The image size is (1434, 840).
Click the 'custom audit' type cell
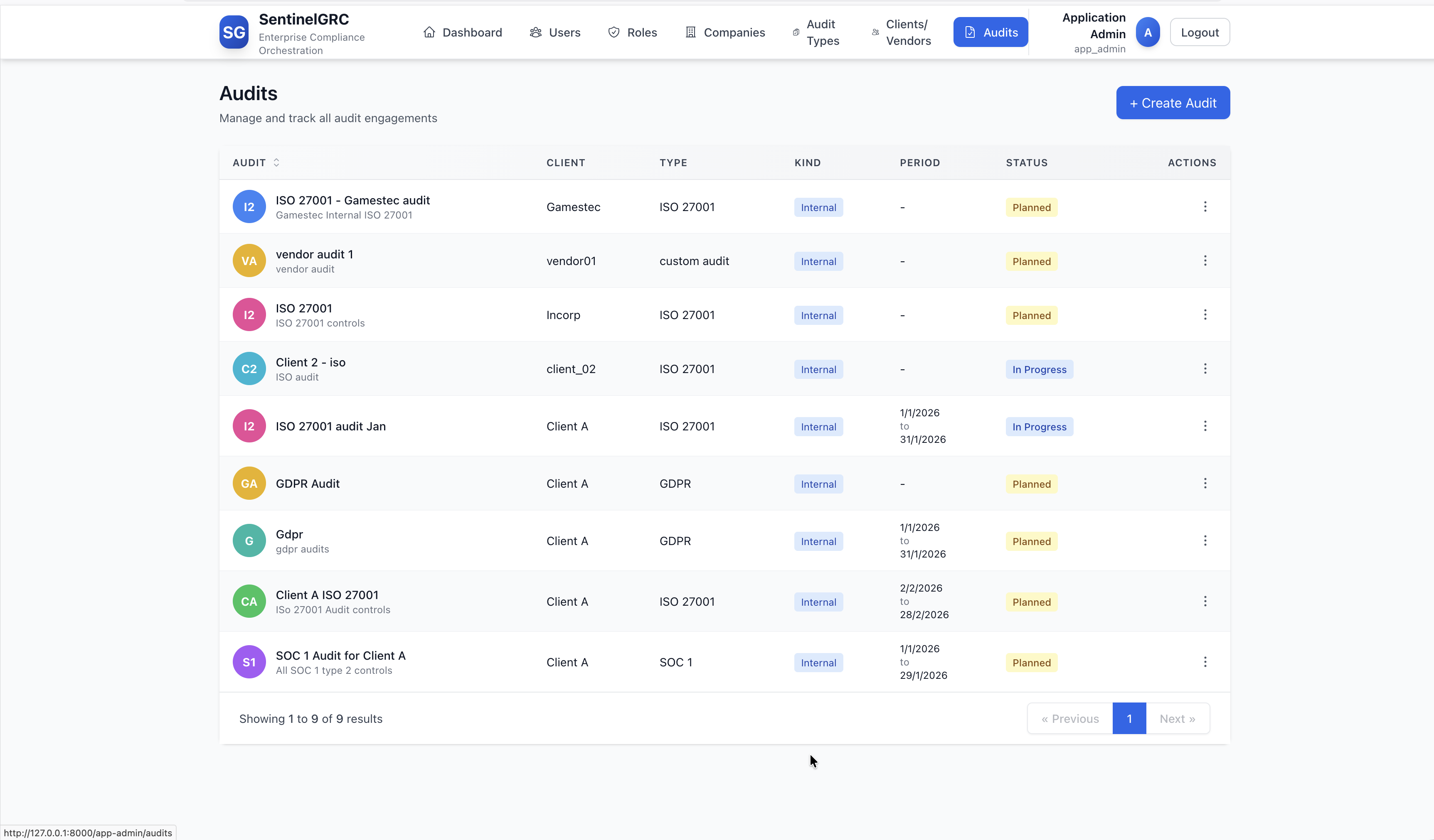pyautogui.click(x=694, y=261)
